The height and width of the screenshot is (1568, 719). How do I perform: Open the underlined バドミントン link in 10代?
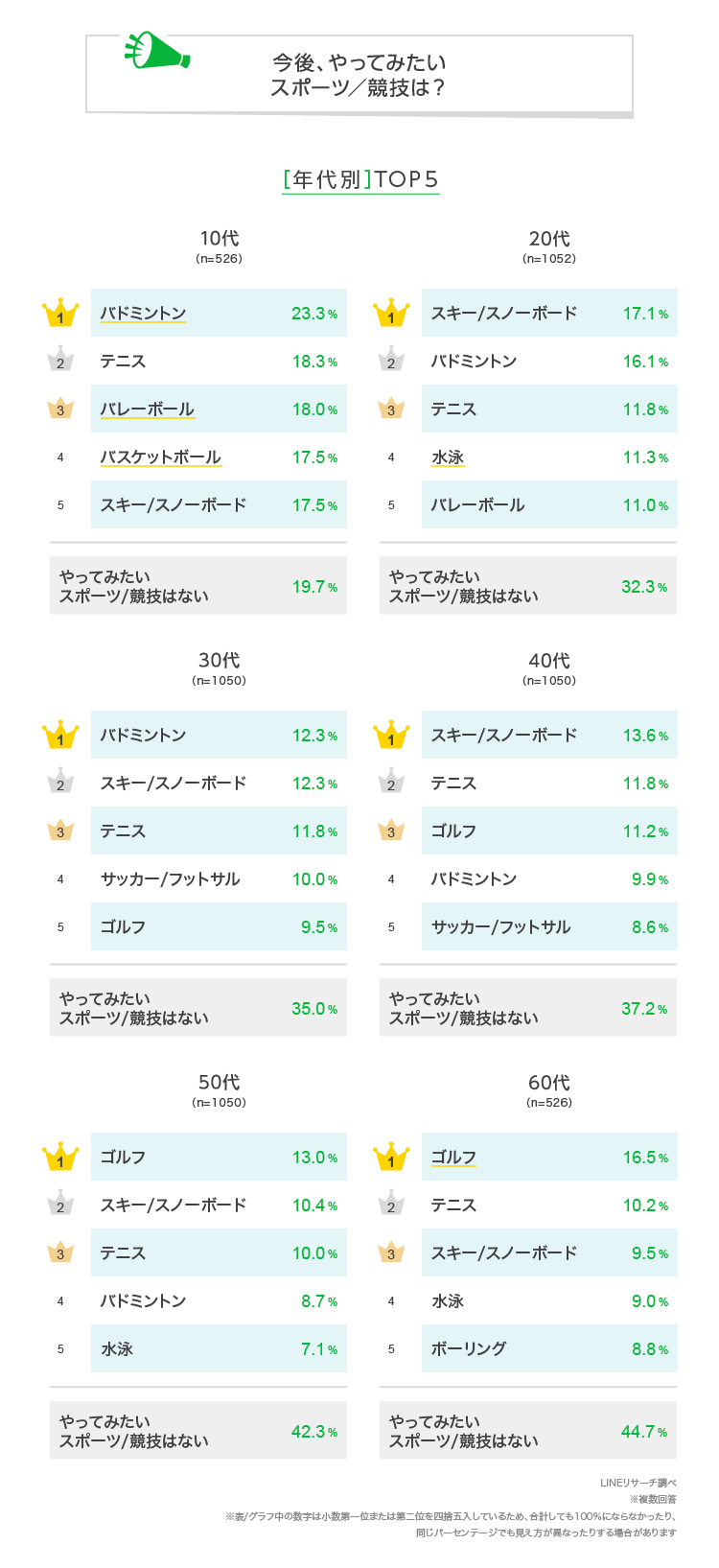click(x=143, y=314)
